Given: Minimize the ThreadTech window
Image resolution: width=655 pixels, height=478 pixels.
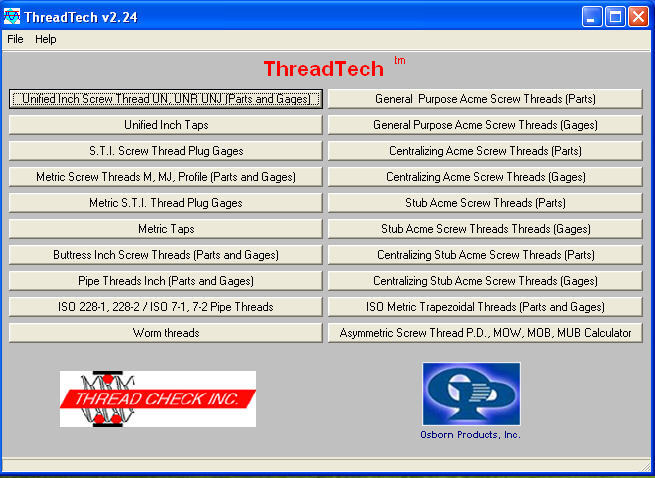Looking at the screenshot, I should (592, 17).
